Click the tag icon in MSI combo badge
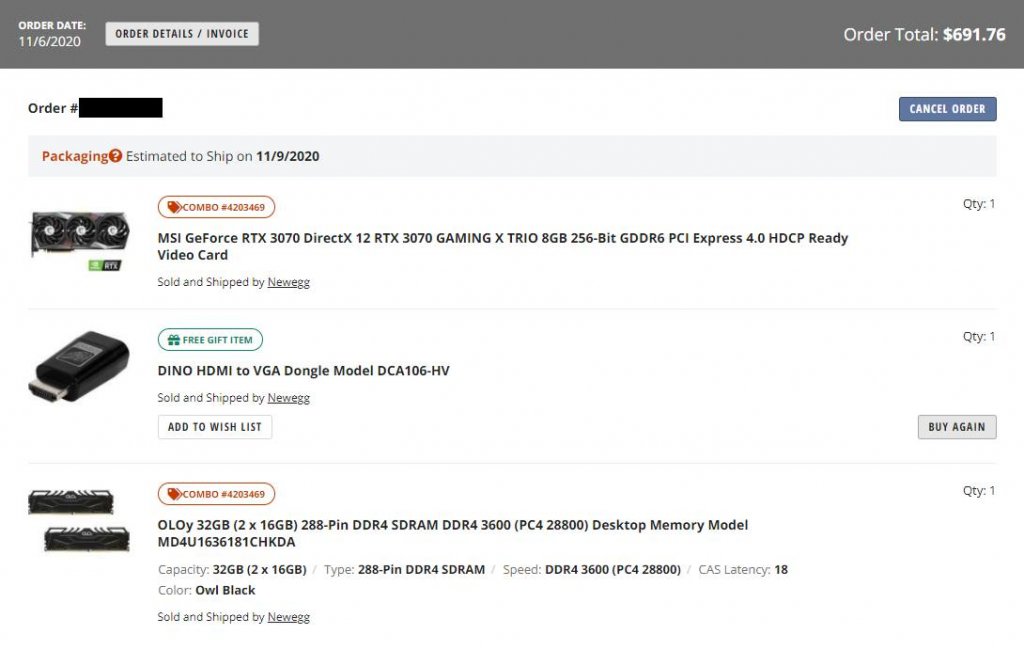The width and height of the screenshot is (1024, 650). [x=174, y=207]
